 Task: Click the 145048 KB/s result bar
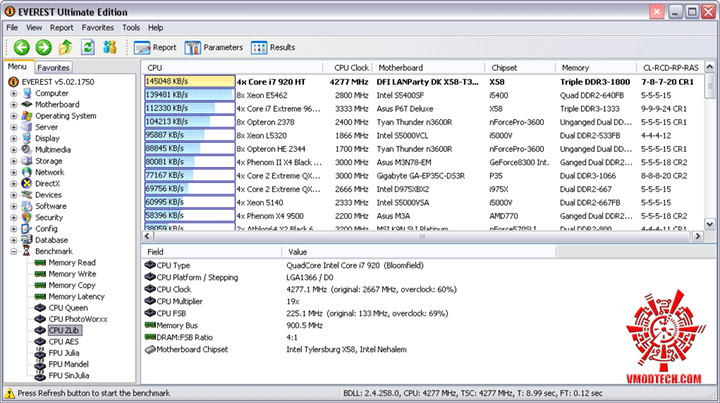190,82
